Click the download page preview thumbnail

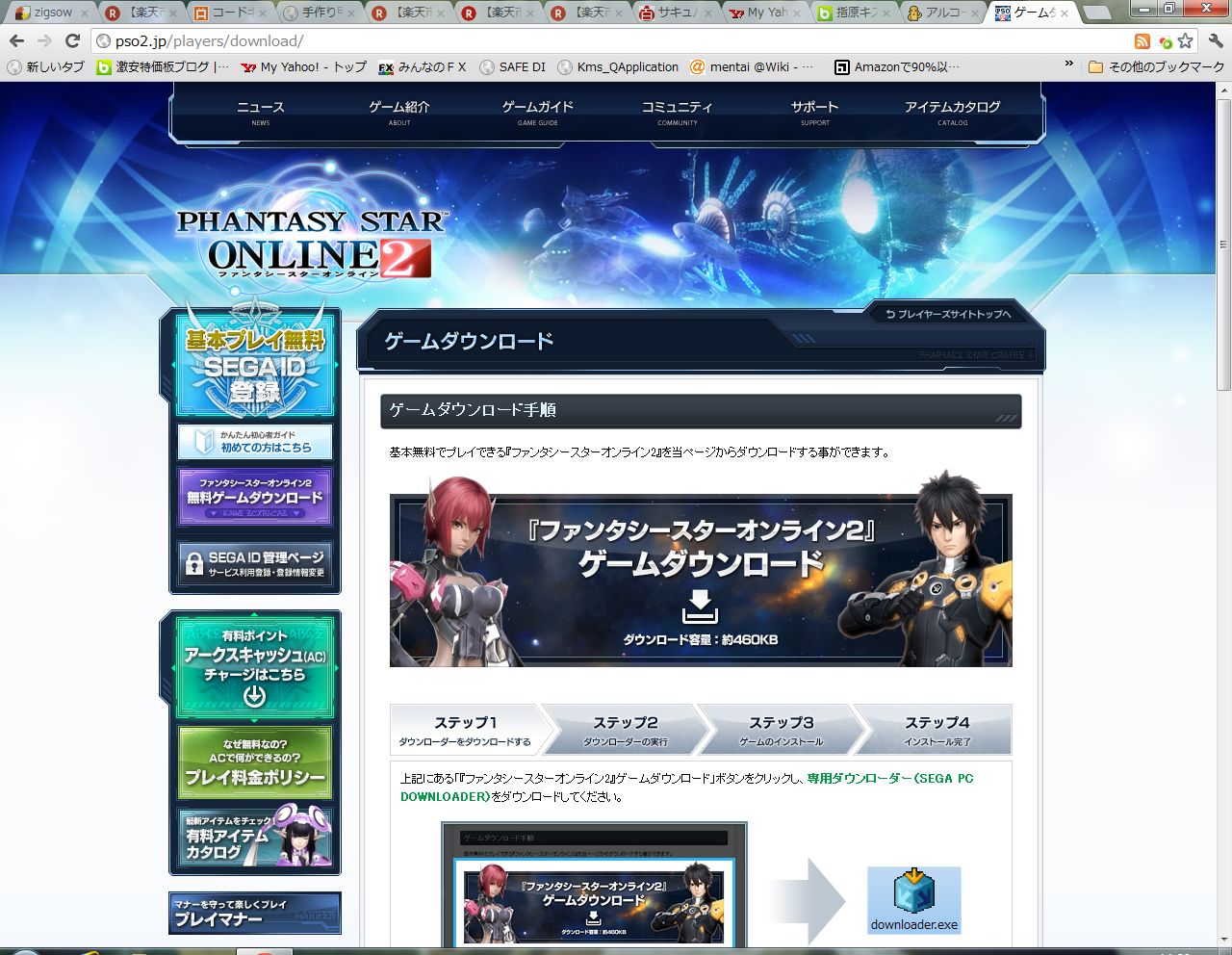point(594,885)
